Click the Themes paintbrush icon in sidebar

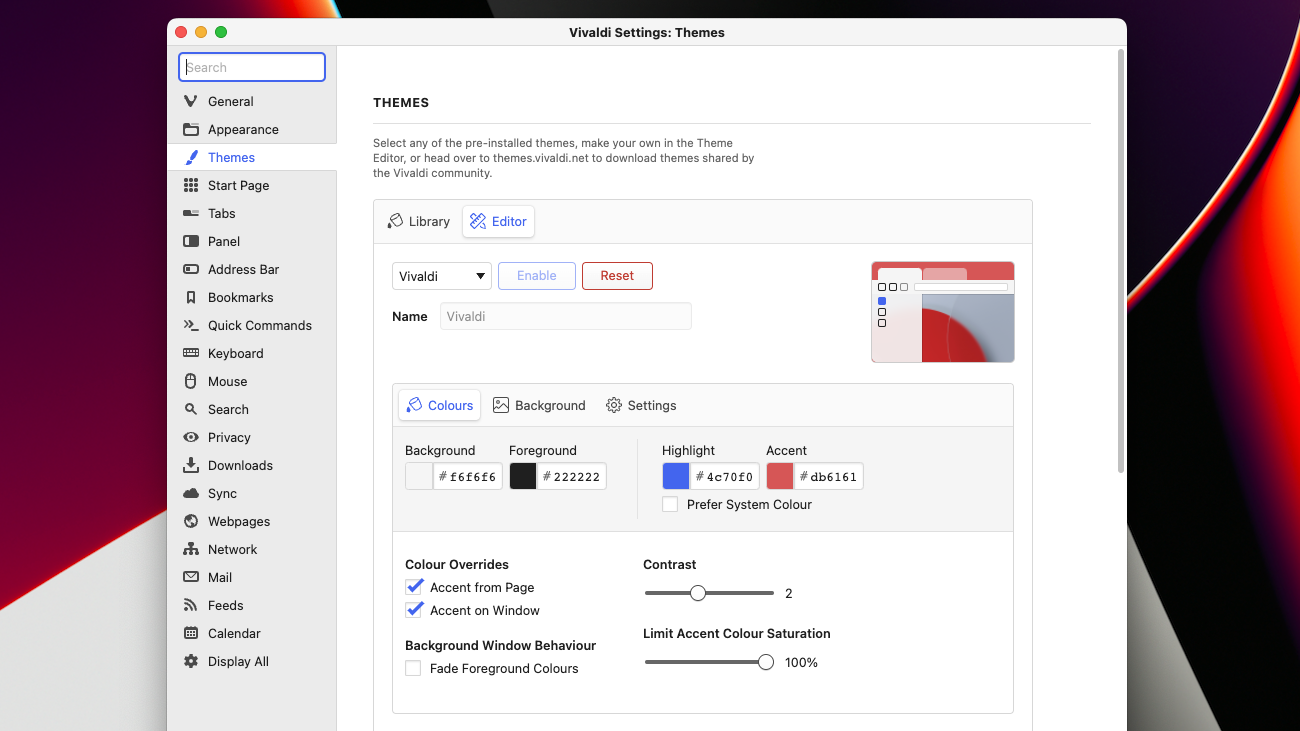click(190, 157)
